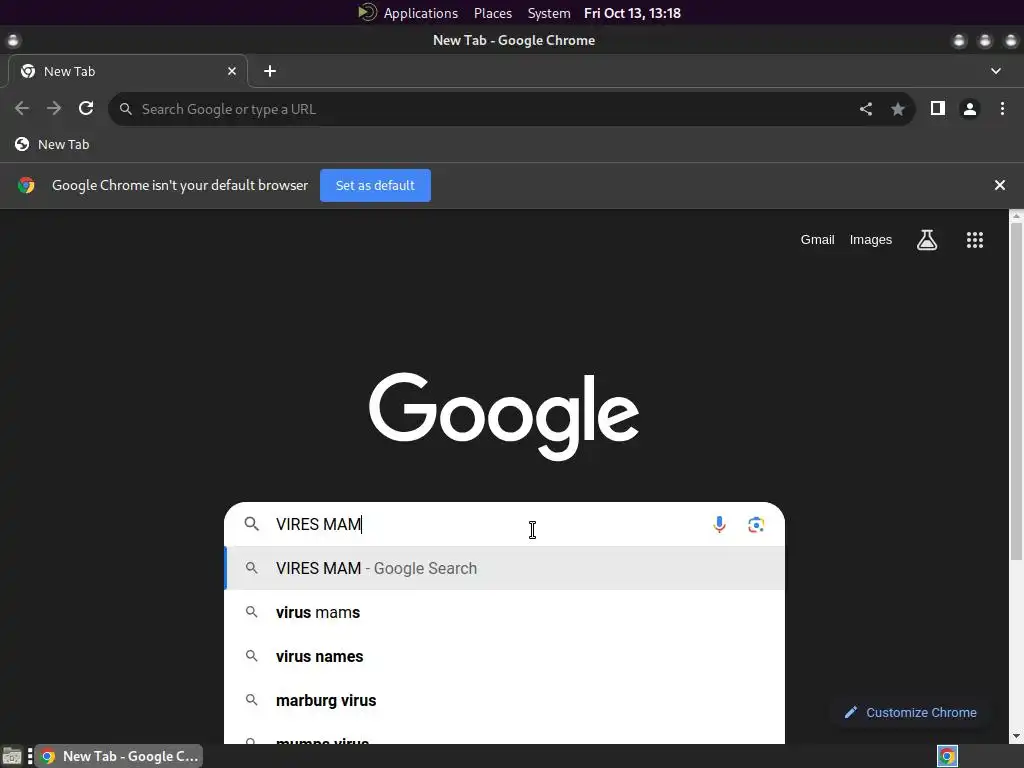Bookmark this tab with the star icon
Image resolution: width=1024 pixels, height=768 pixels.
898,109
